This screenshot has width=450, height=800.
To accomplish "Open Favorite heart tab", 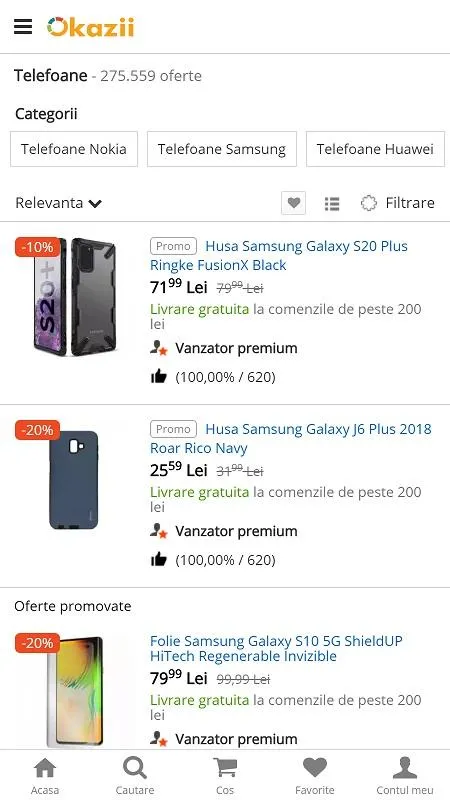I will pos(315,776).
